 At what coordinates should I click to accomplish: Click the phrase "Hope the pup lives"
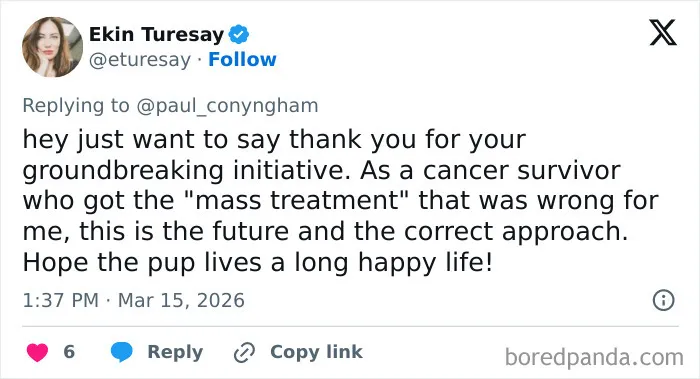142,262
